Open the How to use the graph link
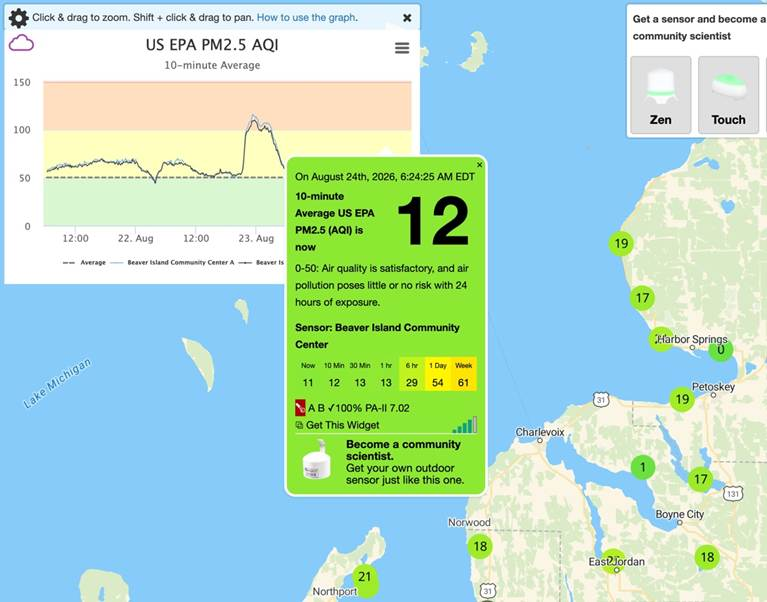This screenshot has height=602, width=767. [x=306, y=18]
